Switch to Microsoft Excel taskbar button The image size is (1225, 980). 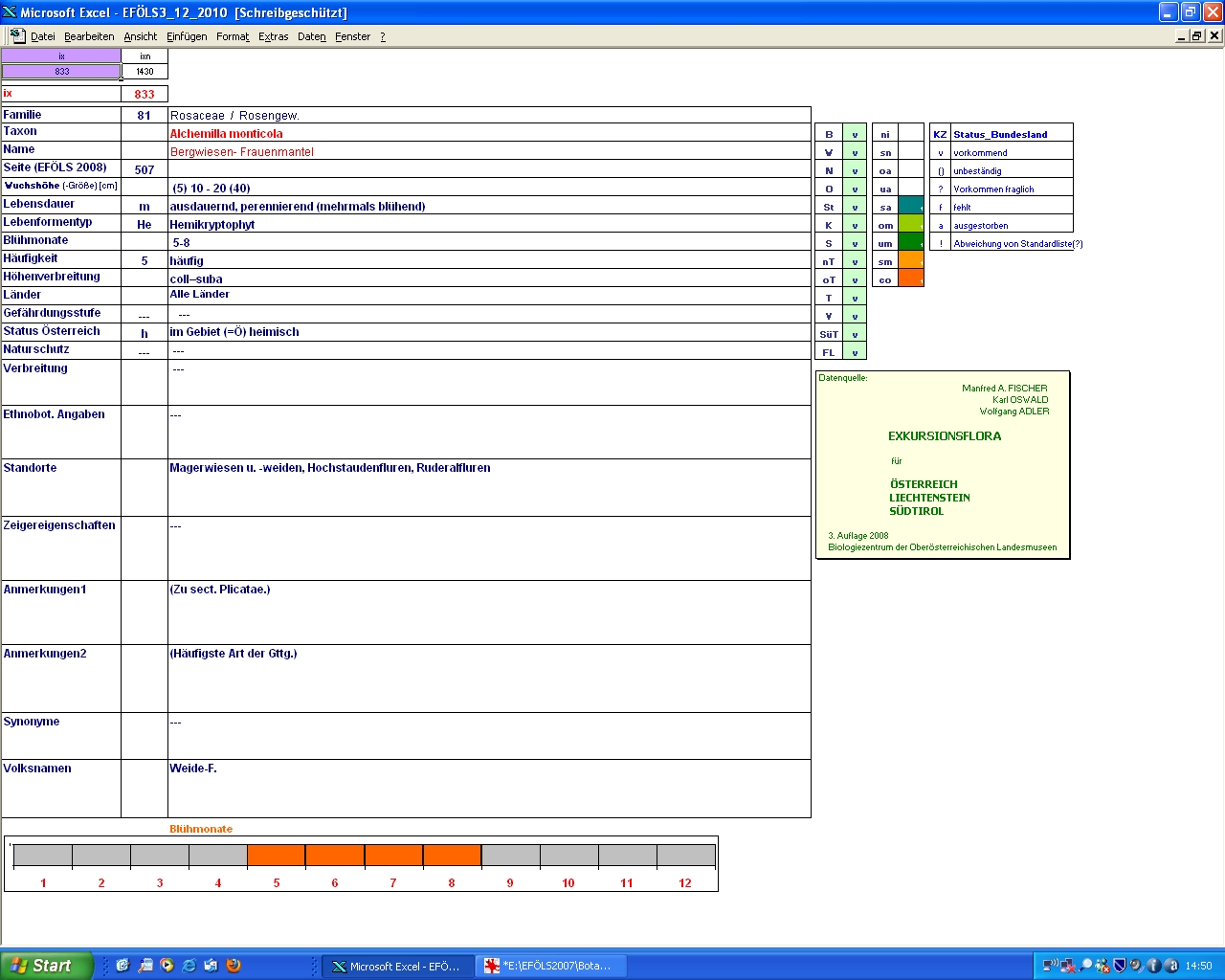pos(397,966)
